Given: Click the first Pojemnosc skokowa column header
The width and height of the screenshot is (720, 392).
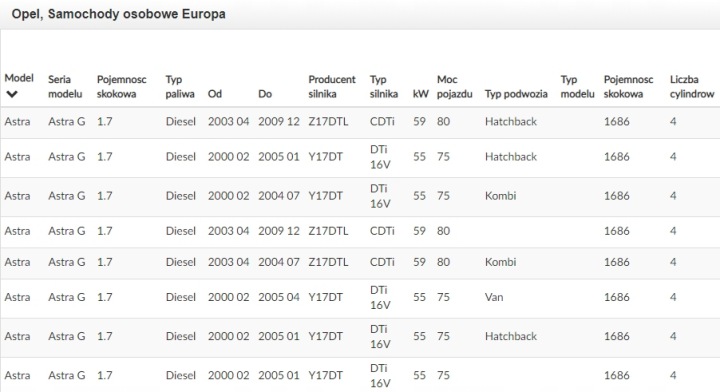Looking at the screenshot, I should click(122, 86).
